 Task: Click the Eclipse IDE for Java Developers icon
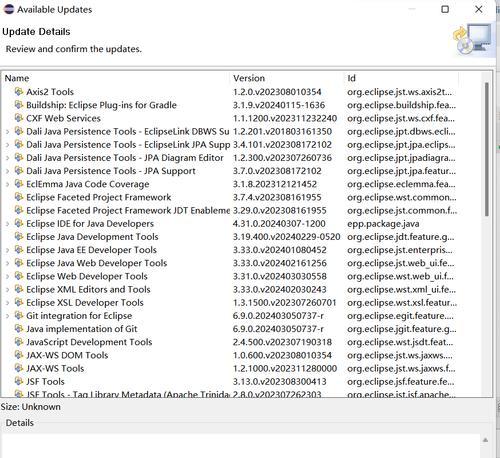(x=19, y=223)
